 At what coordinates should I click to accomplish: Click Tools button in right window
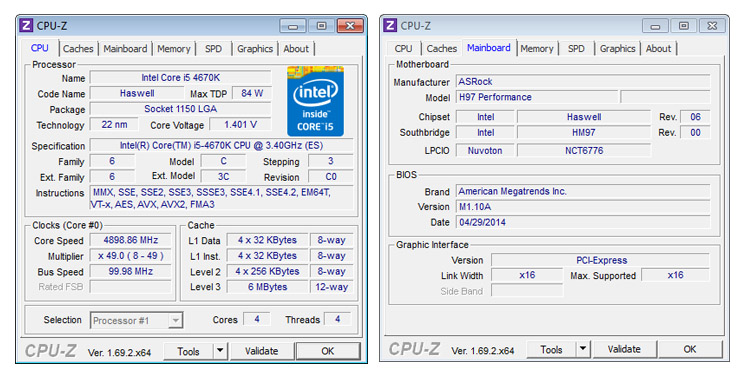tap(551, 349)
